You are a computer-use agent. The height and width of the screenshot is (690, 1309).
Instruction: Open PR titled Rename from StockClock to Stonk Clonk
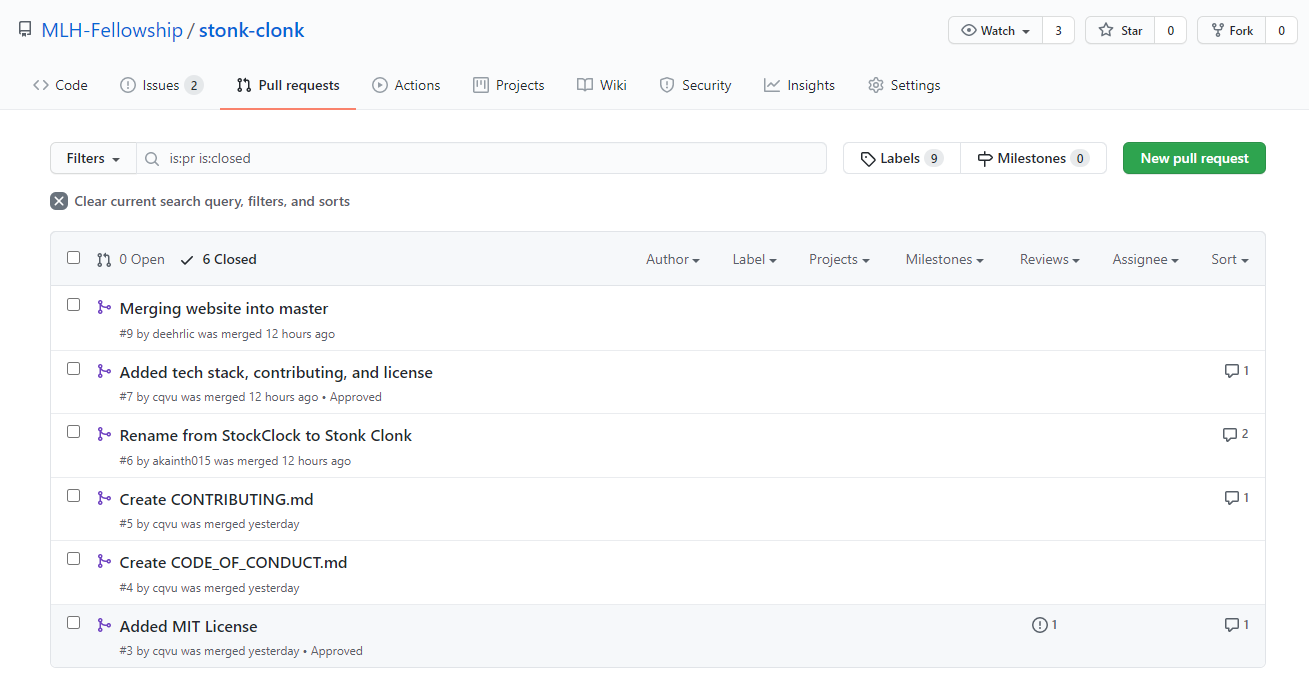coord(266,435)
